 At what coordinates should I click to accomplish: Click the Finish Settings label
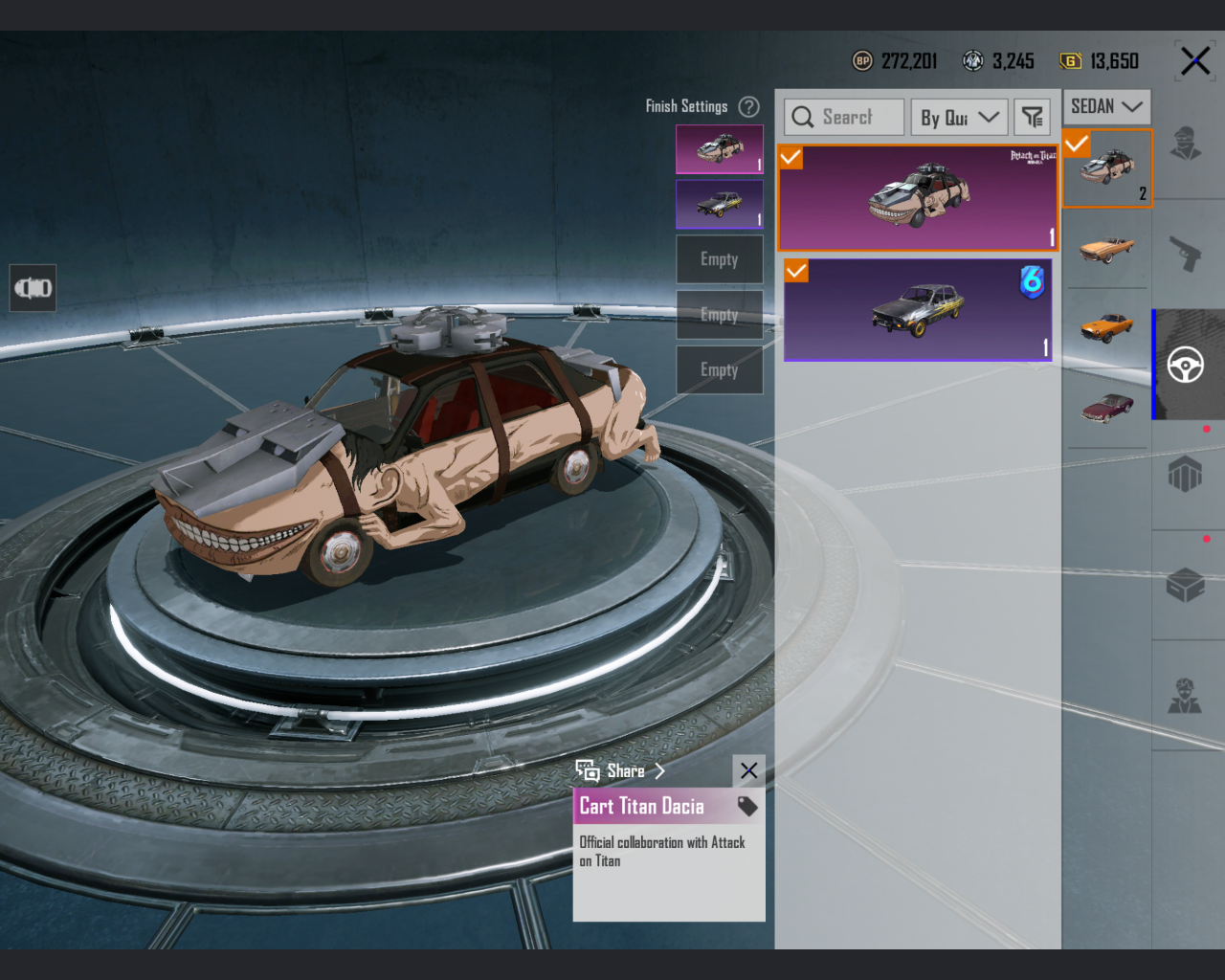(x=686, y=106)
